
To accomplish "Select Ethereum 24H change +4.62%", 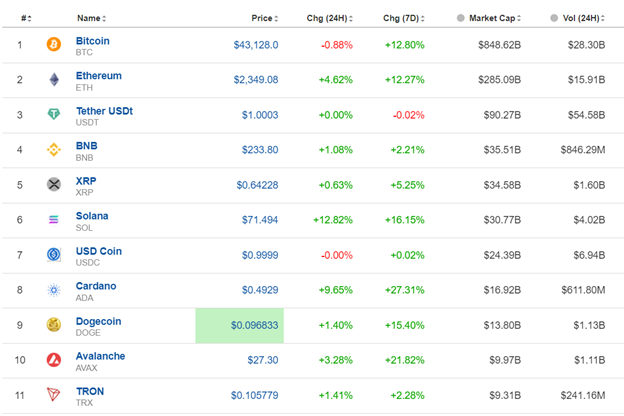I will 335,80.
